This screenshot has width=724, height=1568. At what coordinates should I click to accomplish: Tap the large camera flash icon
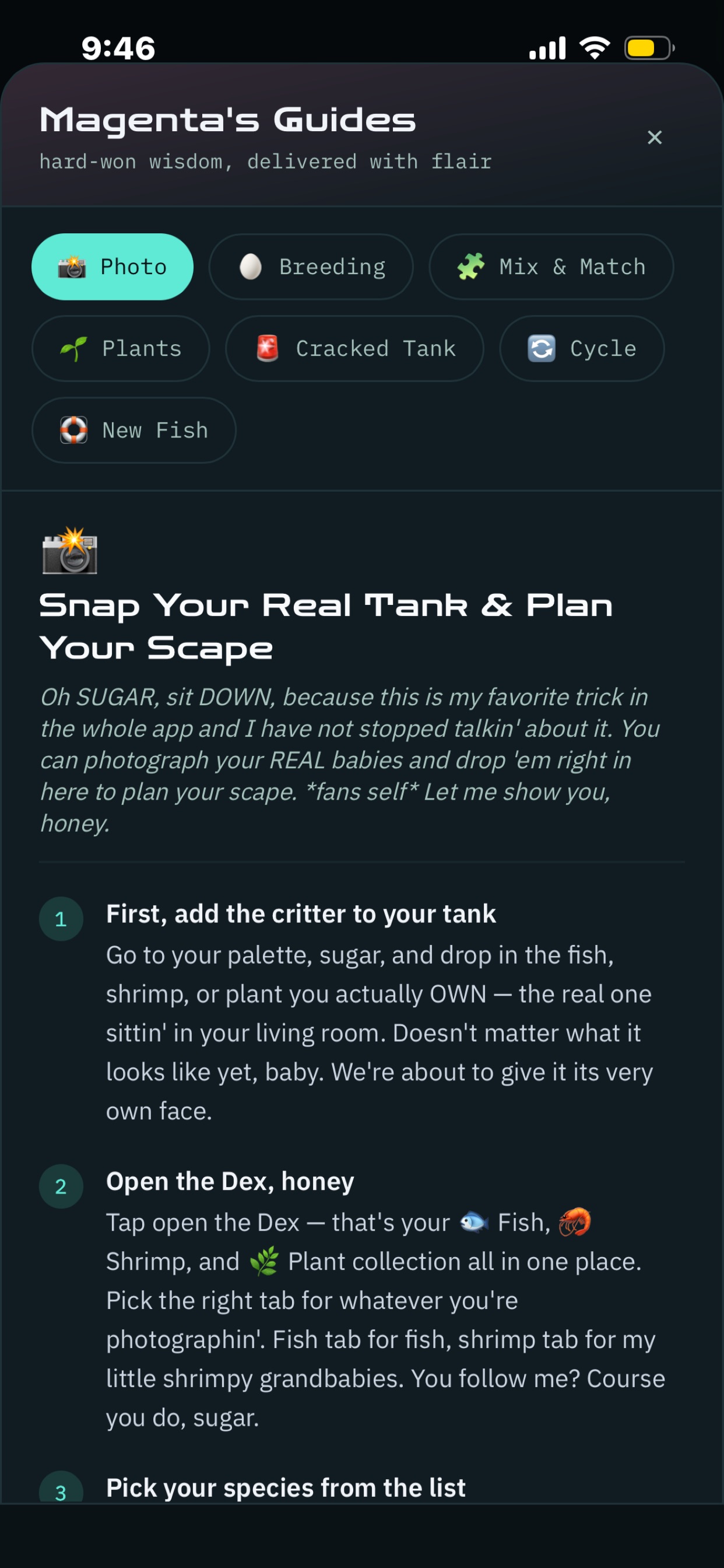click(x=70, y=551)
